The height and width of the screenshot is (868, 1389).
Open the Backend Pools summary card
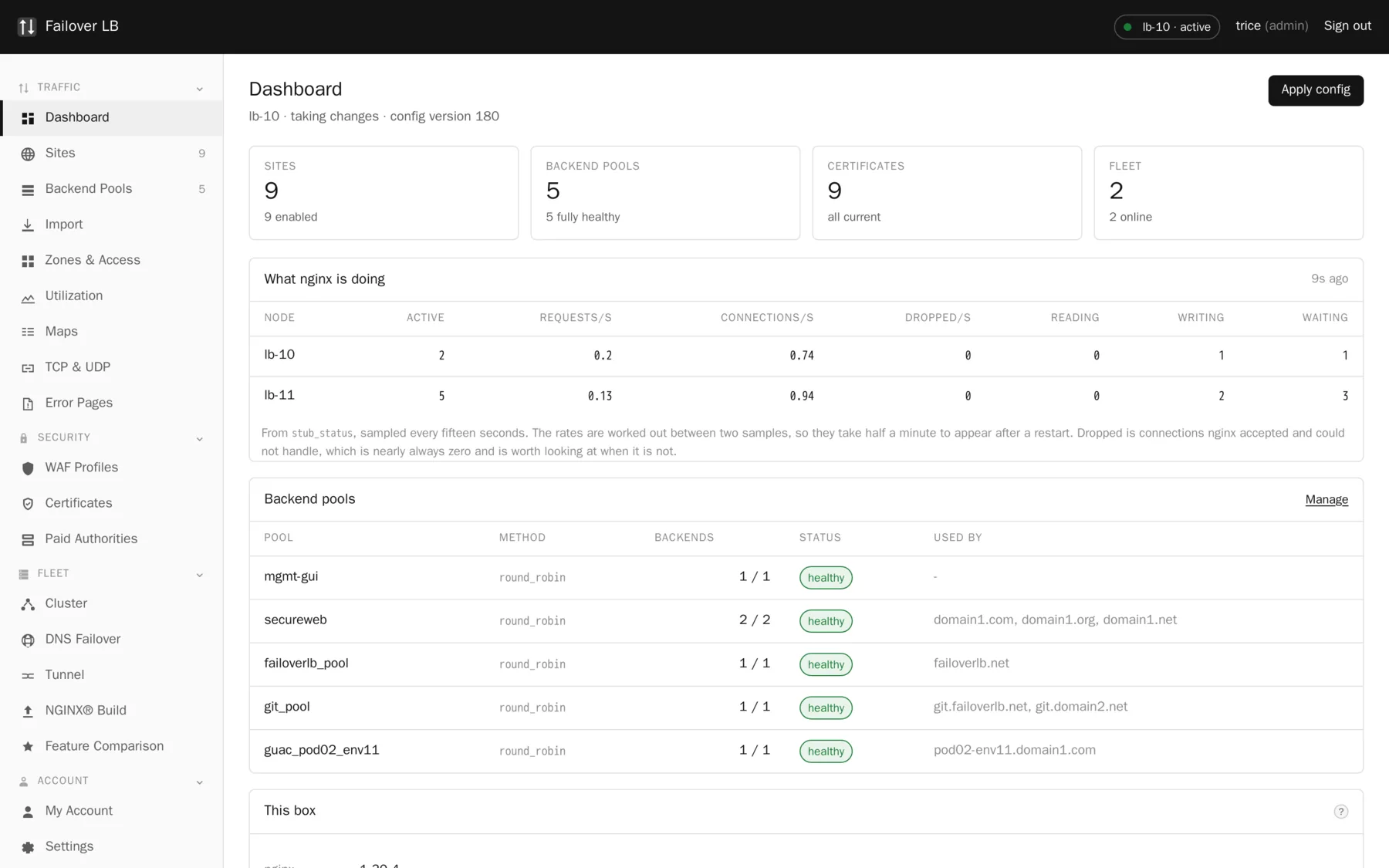[x=665, y=193]
